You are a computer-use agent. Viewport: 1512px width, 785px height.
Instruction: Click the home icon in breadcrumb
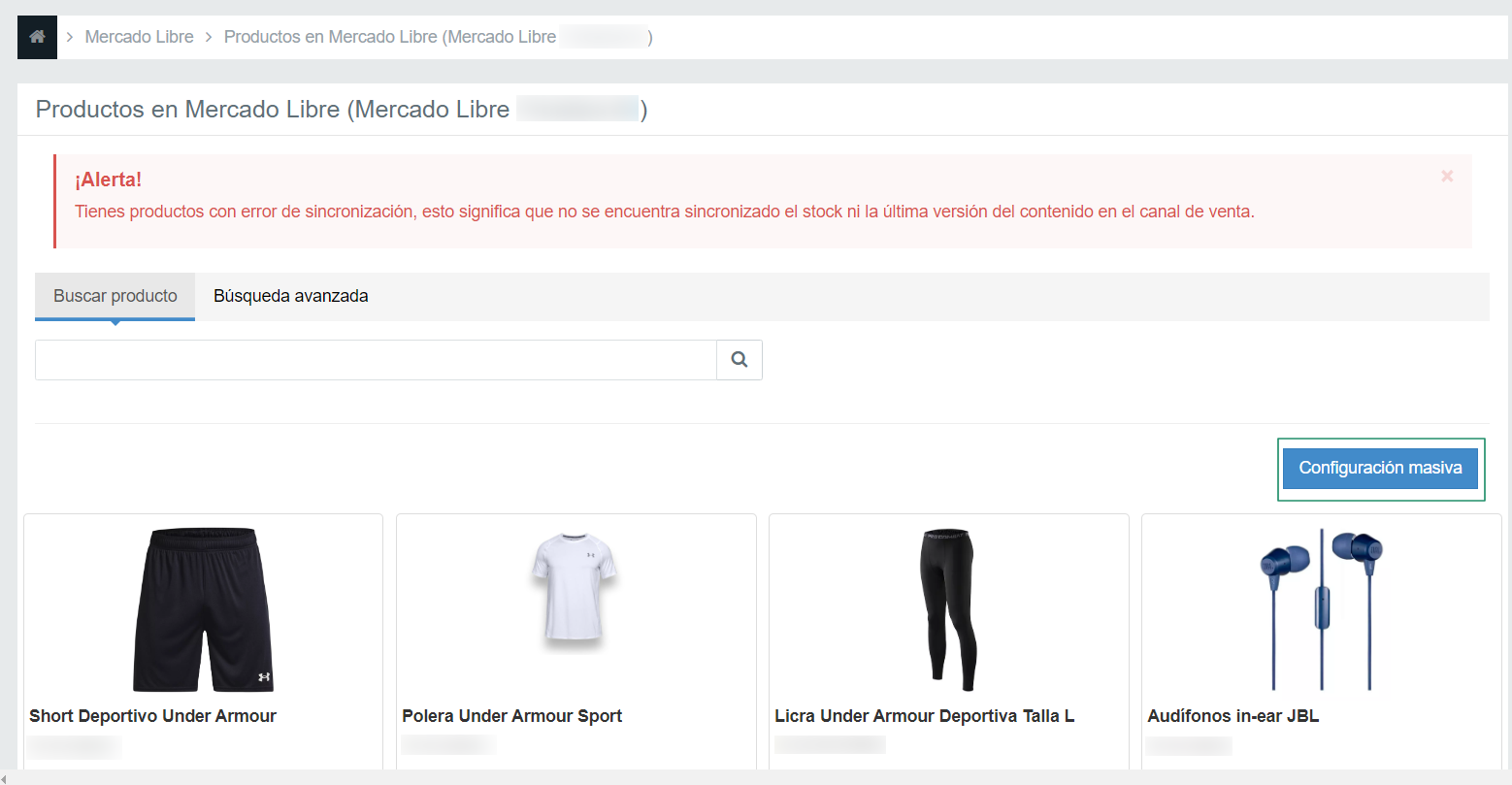[37, 37]
